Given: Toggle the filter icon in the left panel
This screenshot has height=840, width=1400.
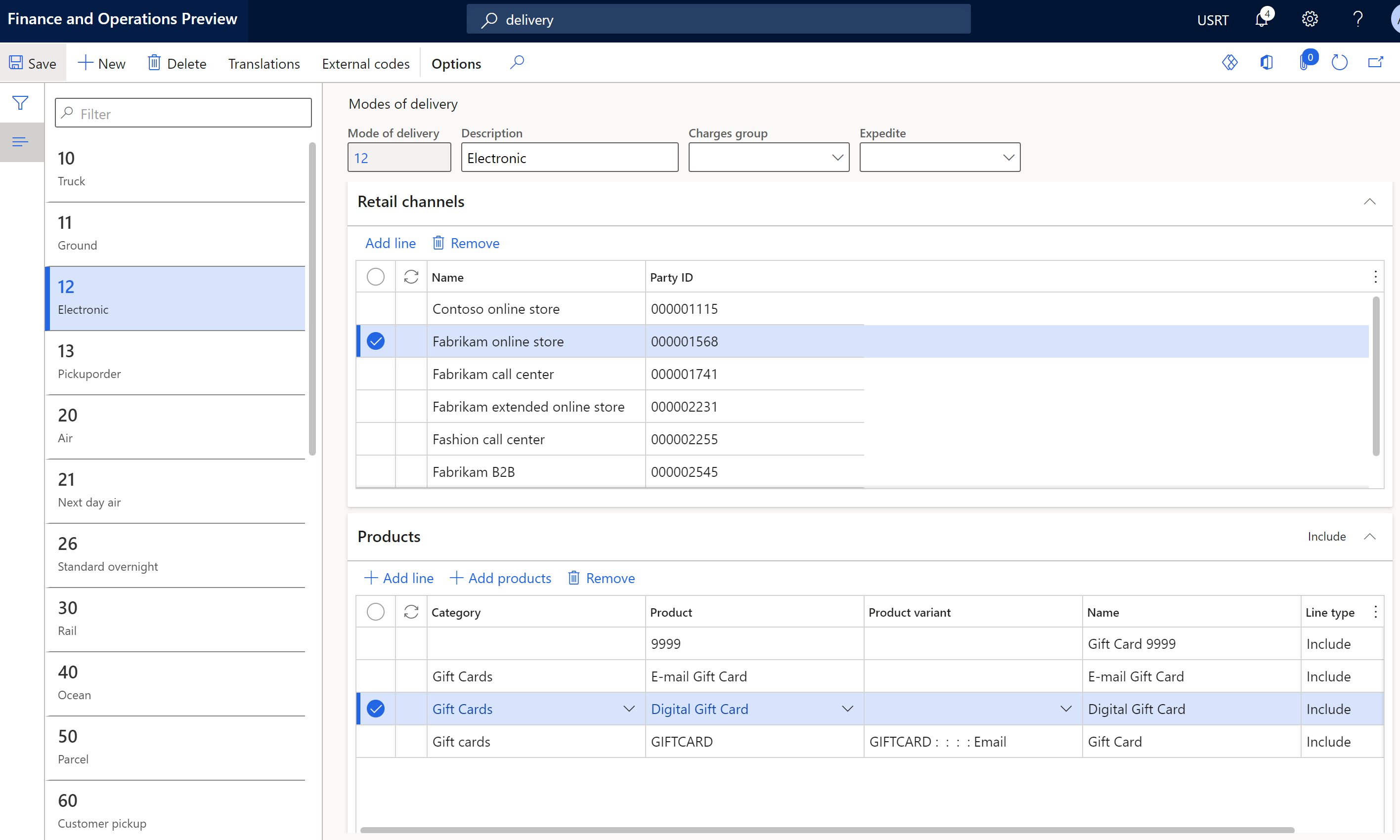Looking at the screenshot, I should [x=20, y=103].
